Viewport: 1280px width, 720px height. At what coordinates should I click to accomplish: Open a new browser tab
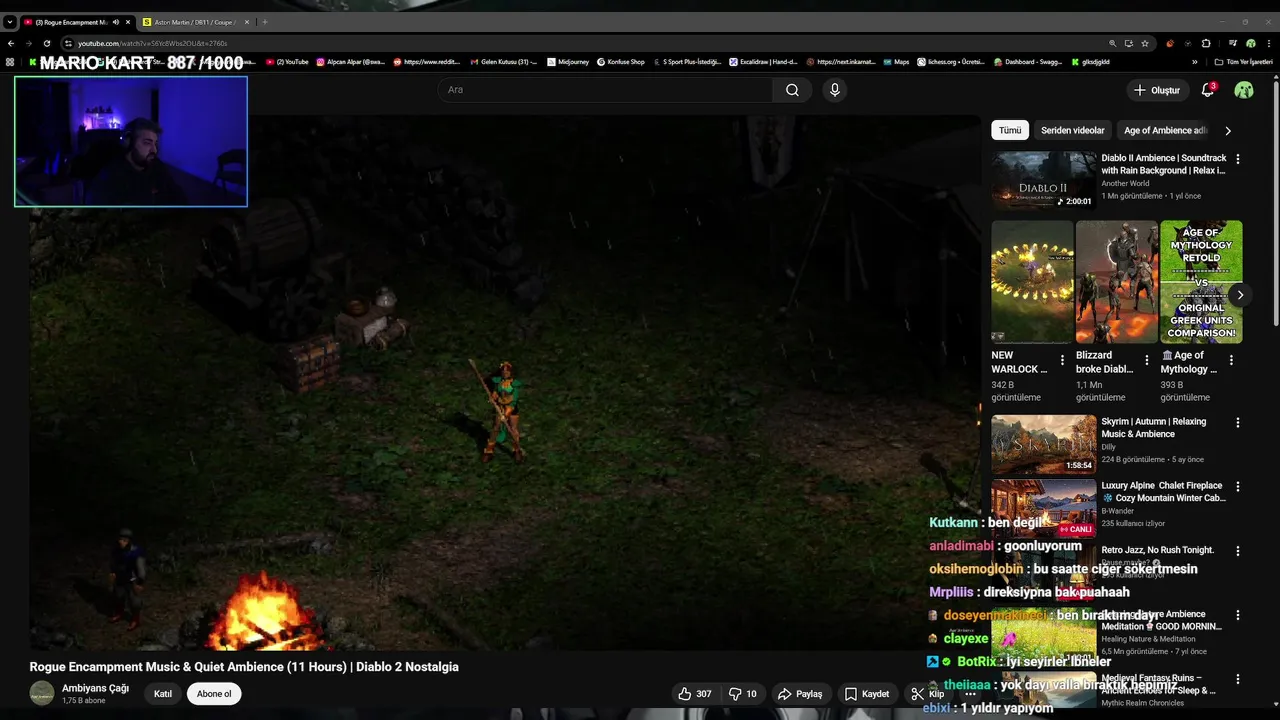click(x=265, y=22)
